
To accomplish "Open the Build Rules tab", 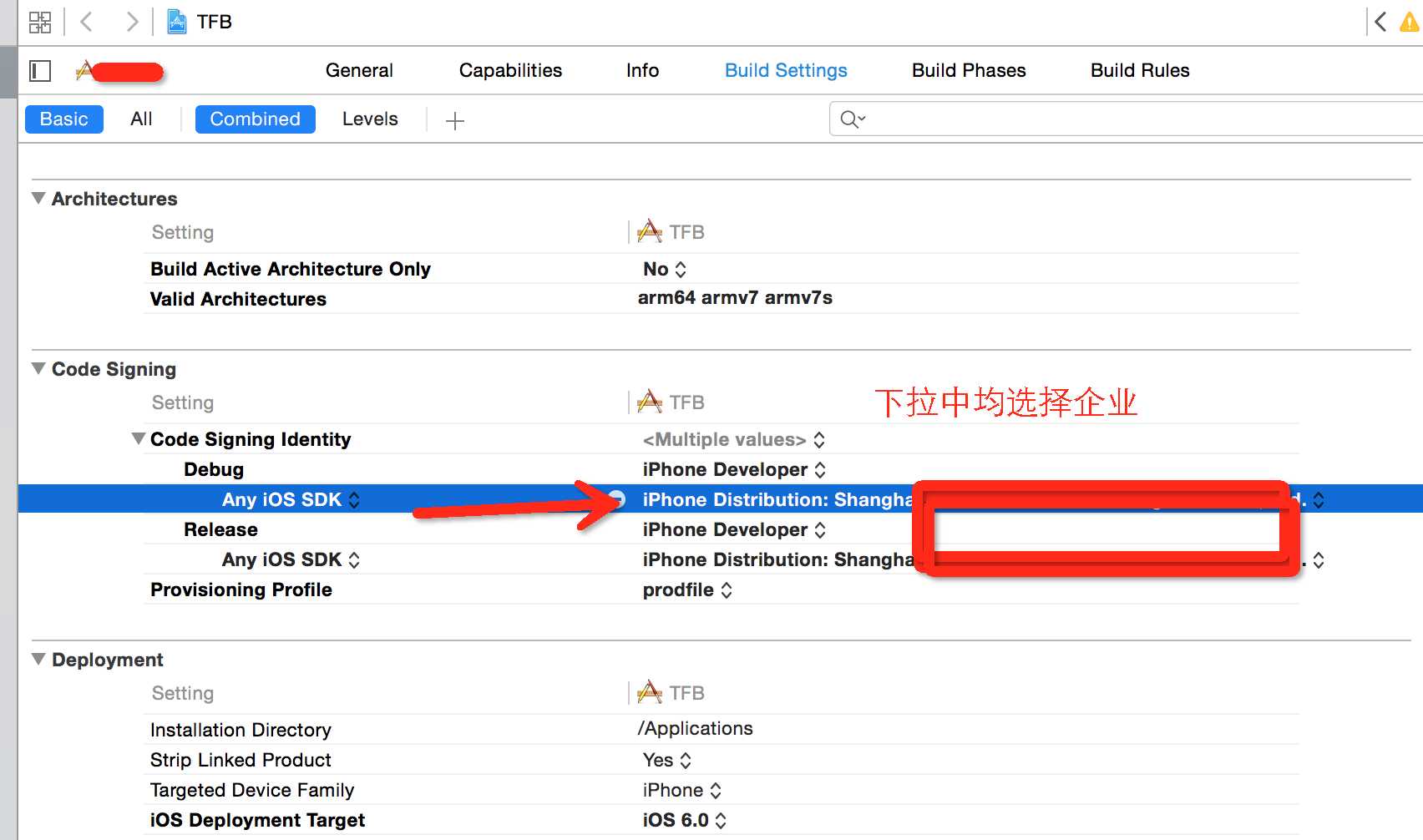I will click(x=1140, y=70).
